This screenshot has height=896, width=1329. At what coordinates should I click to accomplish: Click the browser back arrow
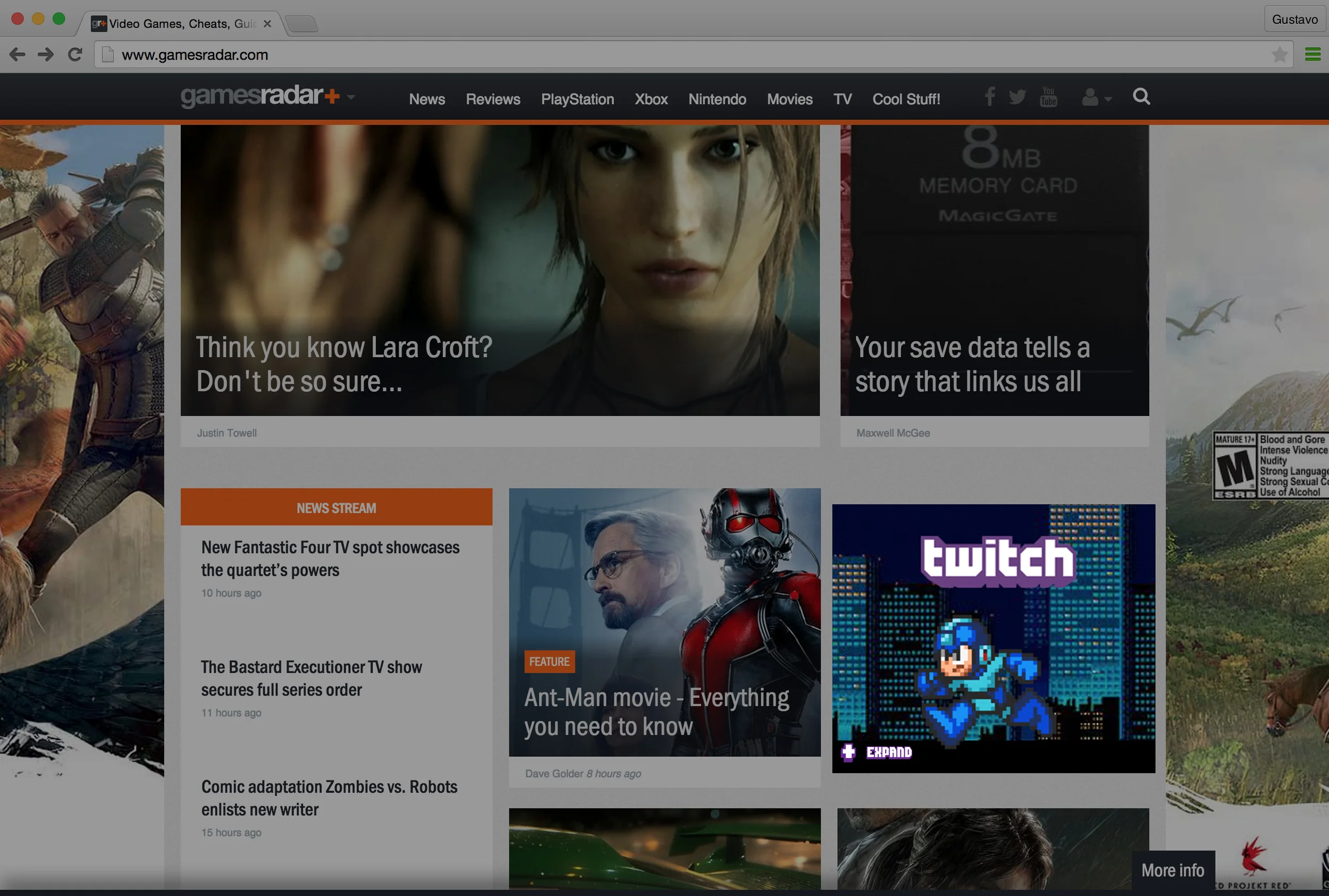pos(17,55)
